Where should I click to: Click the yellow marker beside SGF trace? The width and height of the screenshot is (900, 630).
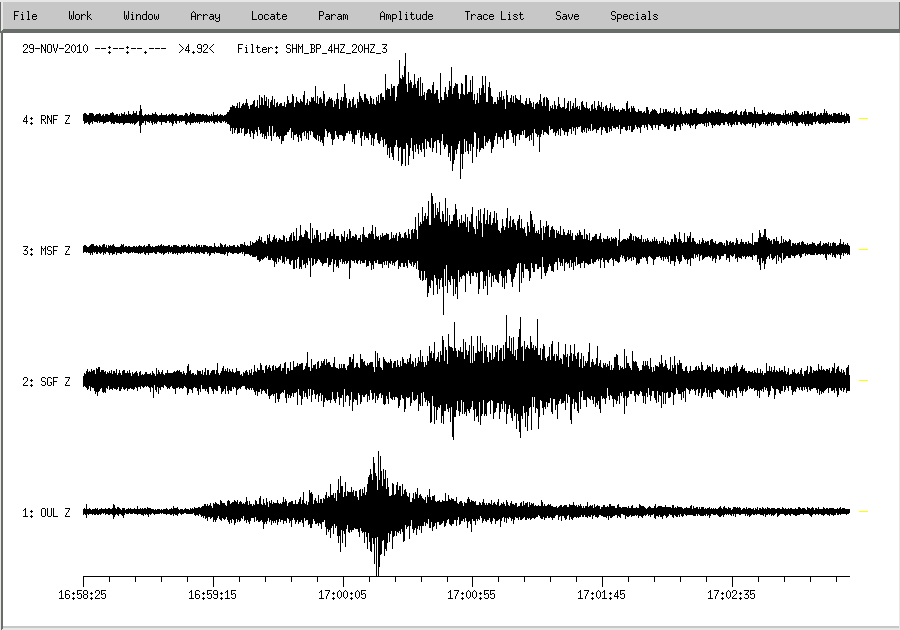(x=864, y=381)
